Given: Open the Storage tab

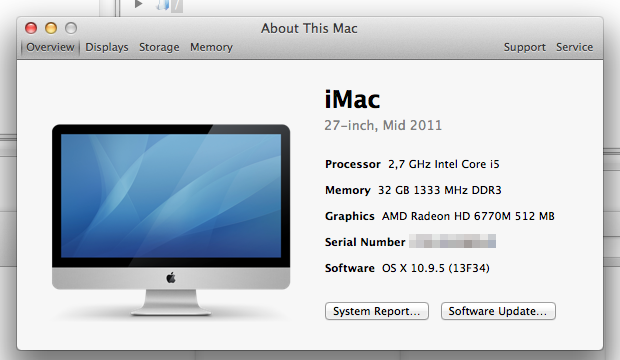Looking at the screenshot, I should pyautogui.click(x=159, y=47).
